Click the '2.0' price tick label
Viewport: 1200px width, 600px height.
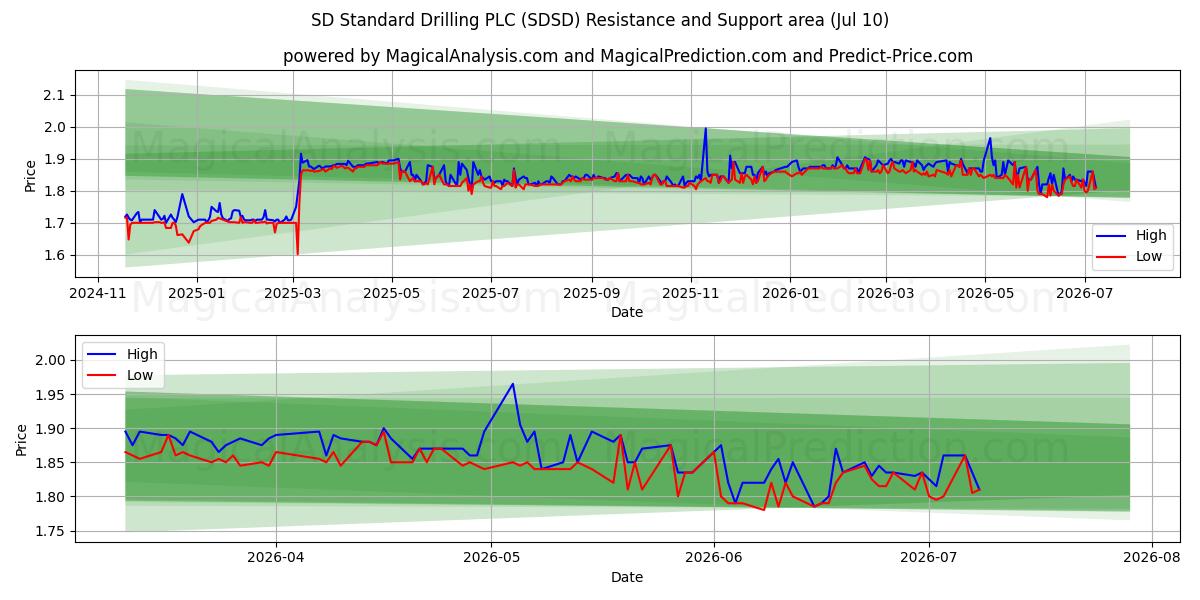pos(54,127)
